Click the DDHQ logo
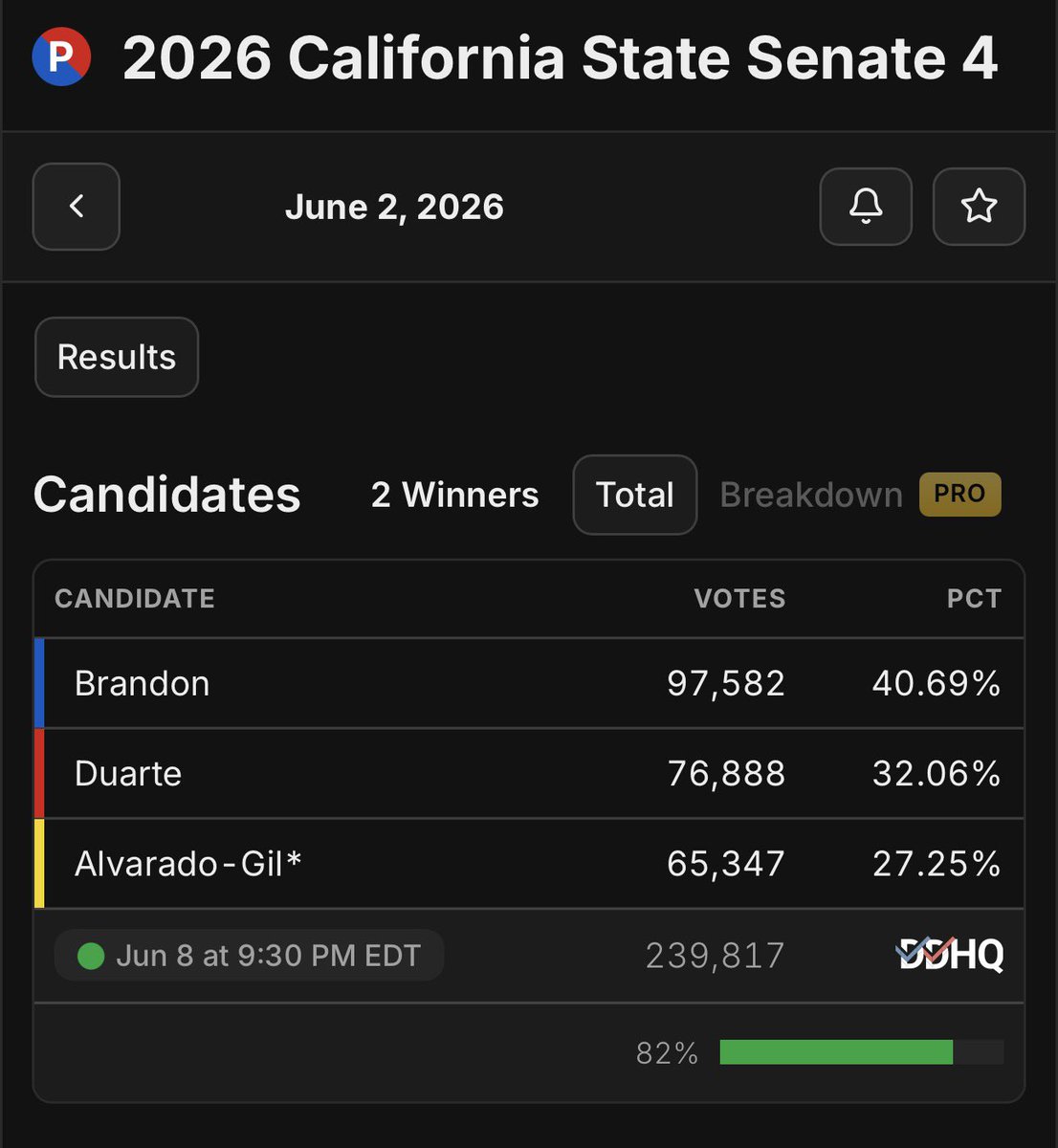Viewport: 1058px width, 1148px height. 950,954
